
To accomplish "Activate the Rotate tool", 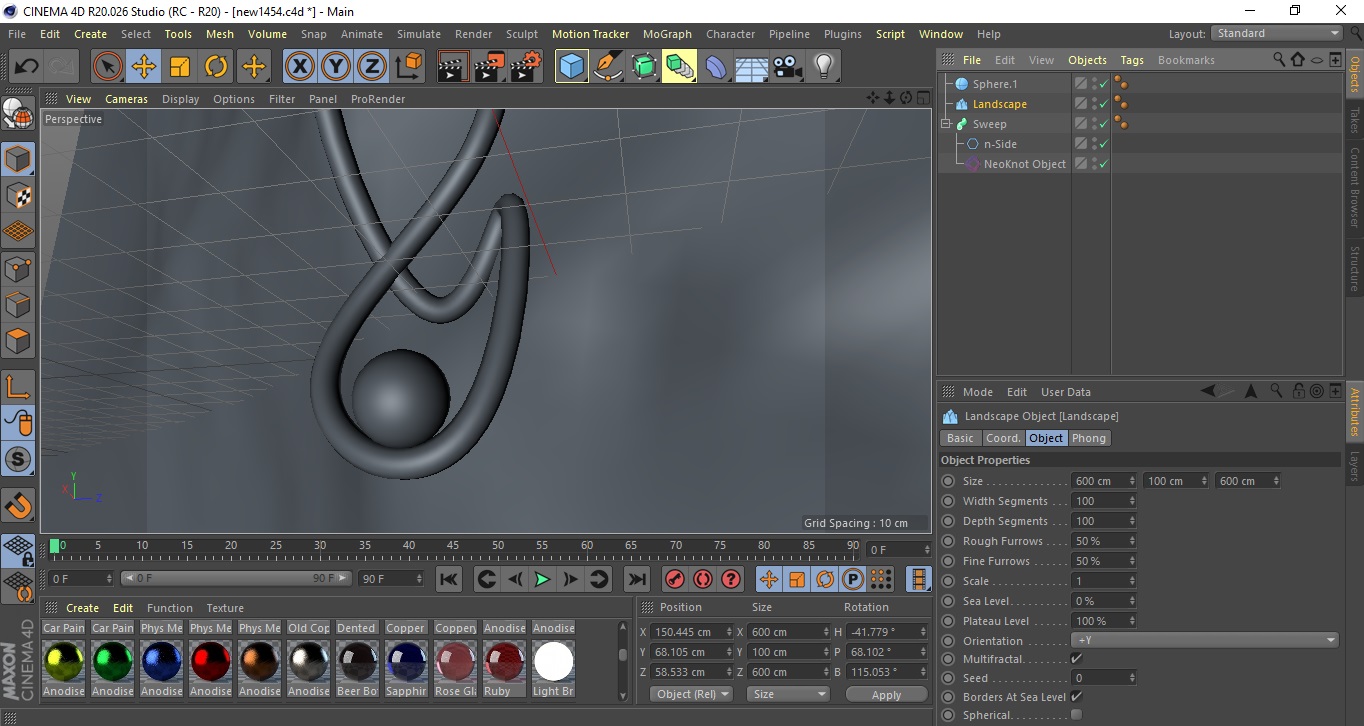I will [216, 67].
